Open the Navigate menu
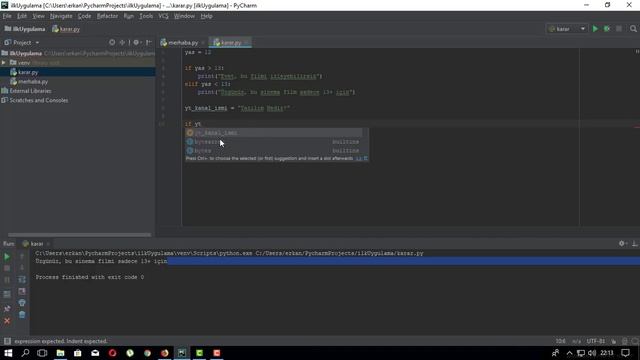 pos(61,16)
